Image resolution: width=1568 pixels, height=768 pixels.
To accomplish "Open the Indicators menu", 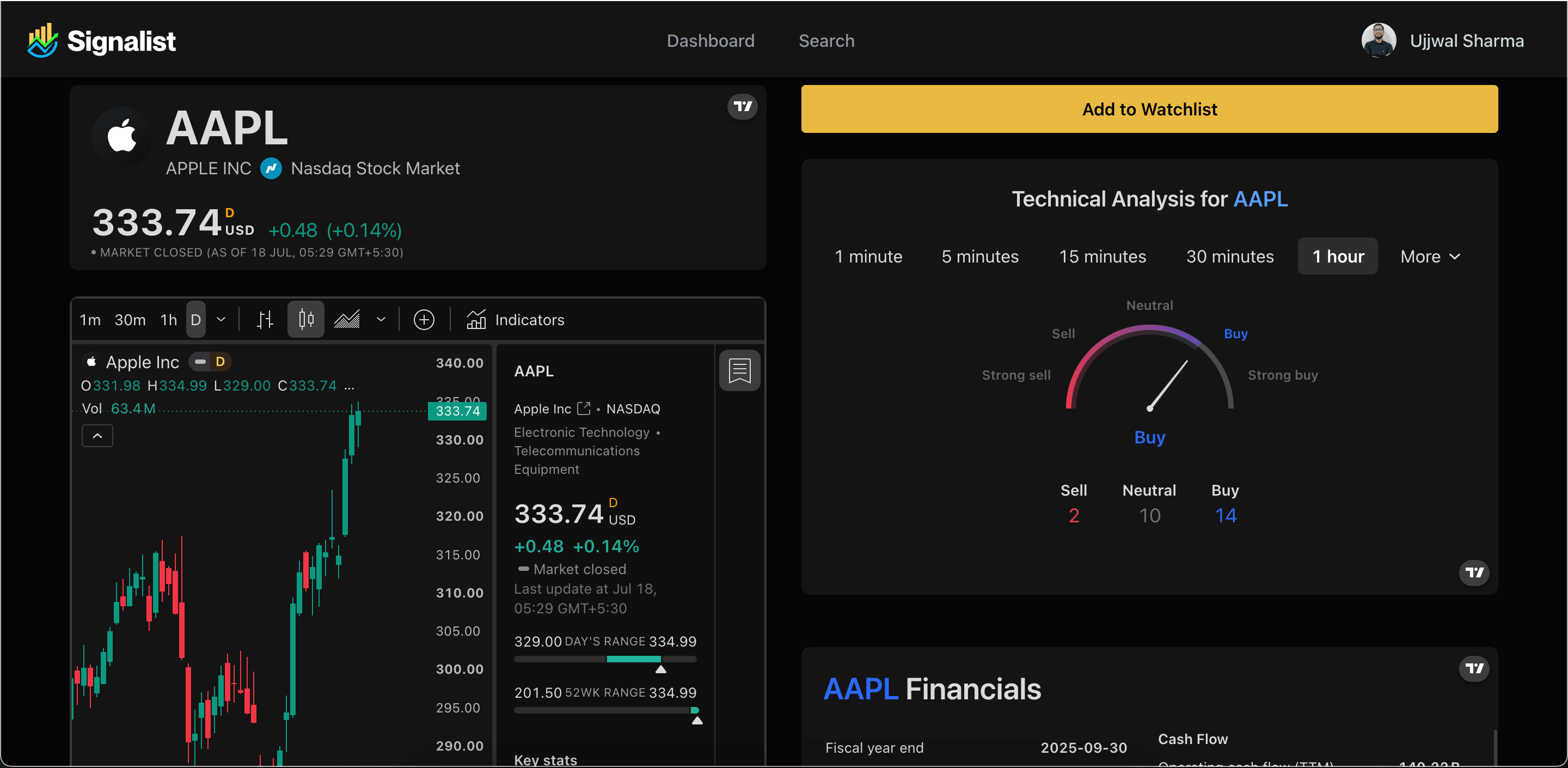I will pyautogui.click(x=516, y=320).
